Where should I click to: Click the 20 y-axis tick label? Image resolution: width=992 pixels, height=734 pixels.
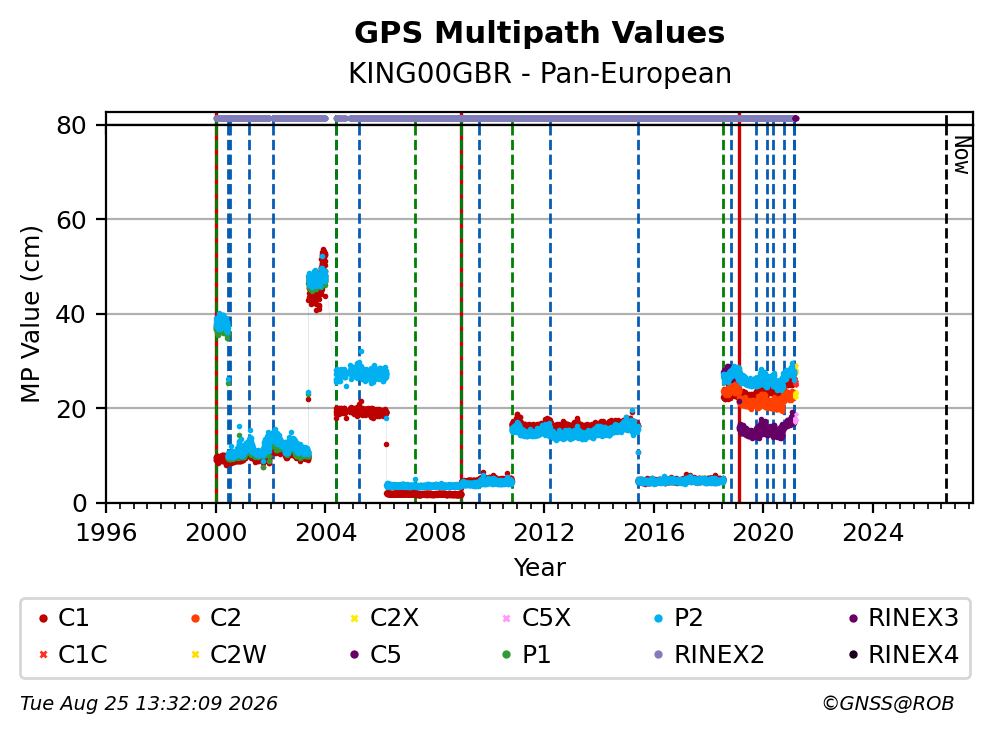point(71,409)
